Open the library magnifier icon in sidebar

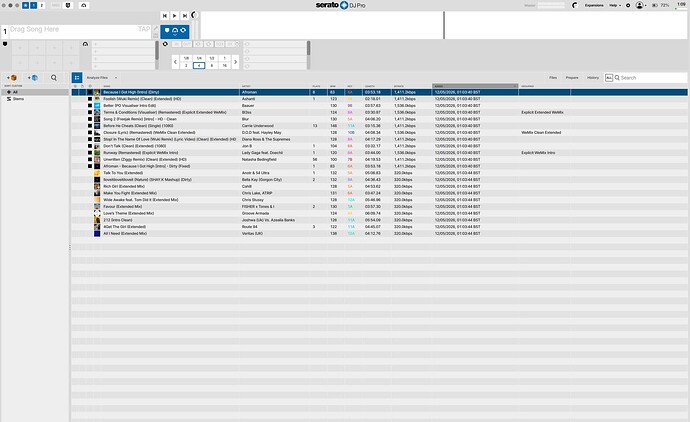54,78
